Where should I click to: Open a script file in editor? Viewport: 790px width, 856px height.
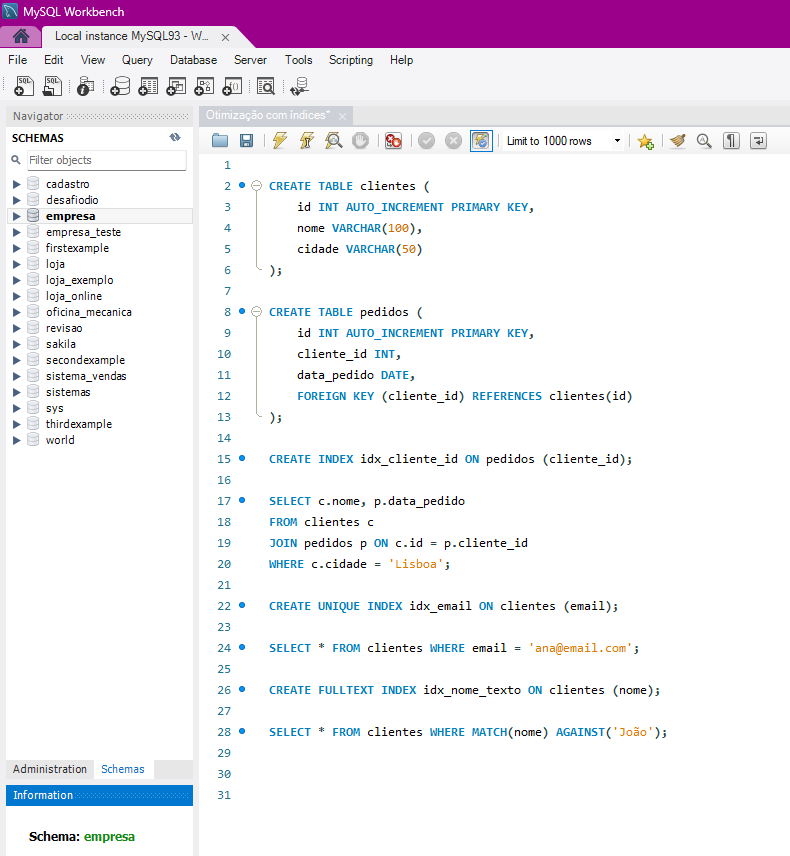219,141
